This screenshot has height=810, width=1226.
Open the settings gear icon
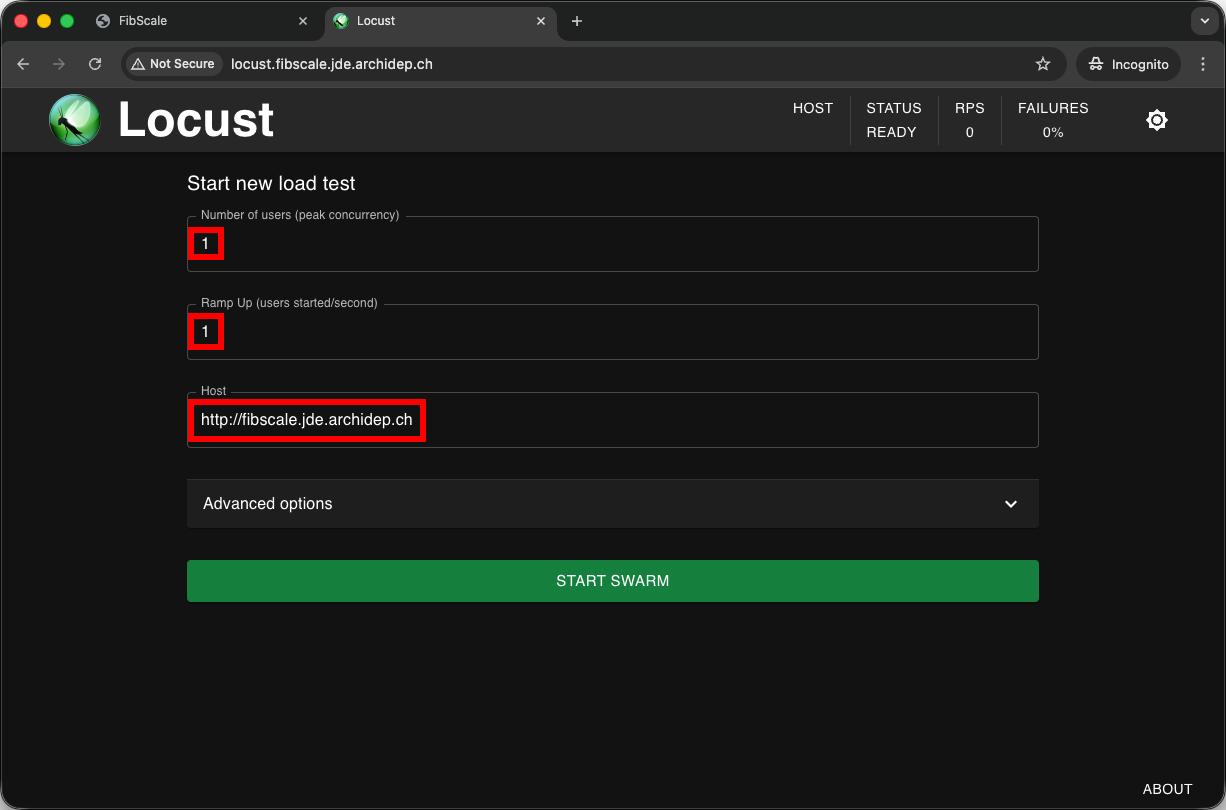point(1156,119)
